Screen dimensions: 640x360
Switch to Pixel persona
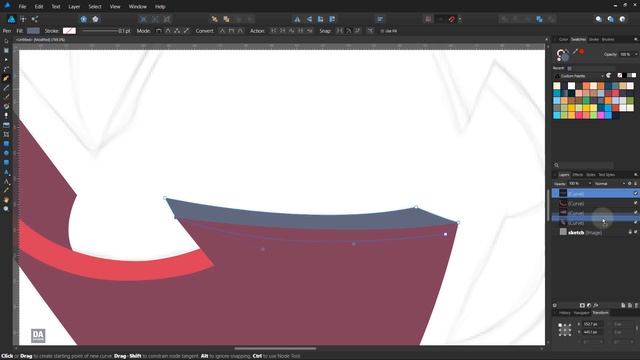pyautogui.click(x=23, y=19)
